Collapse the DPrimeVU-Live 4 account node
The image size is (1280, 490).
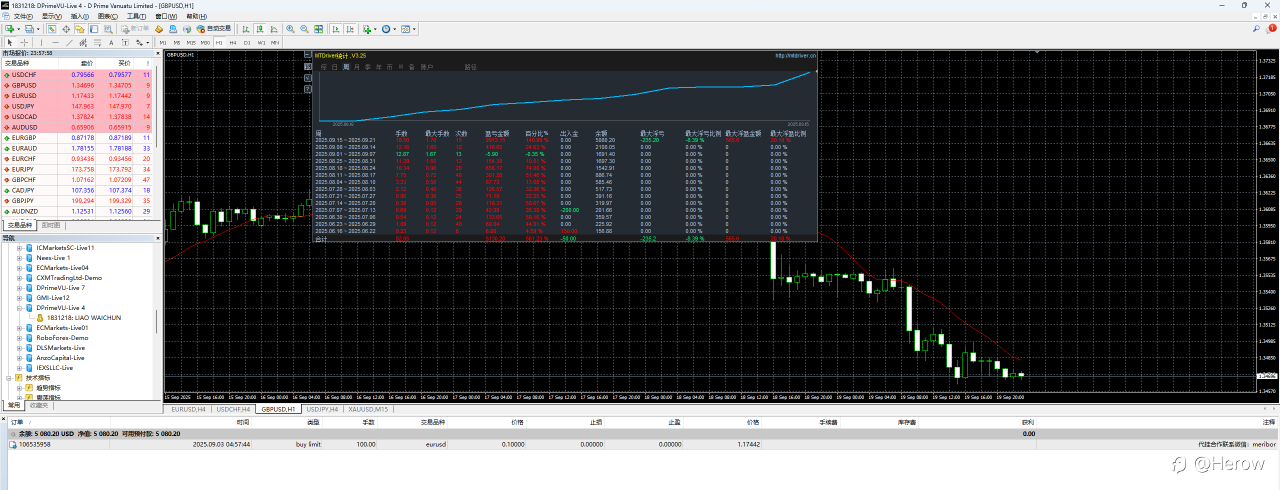pos(19,308)
